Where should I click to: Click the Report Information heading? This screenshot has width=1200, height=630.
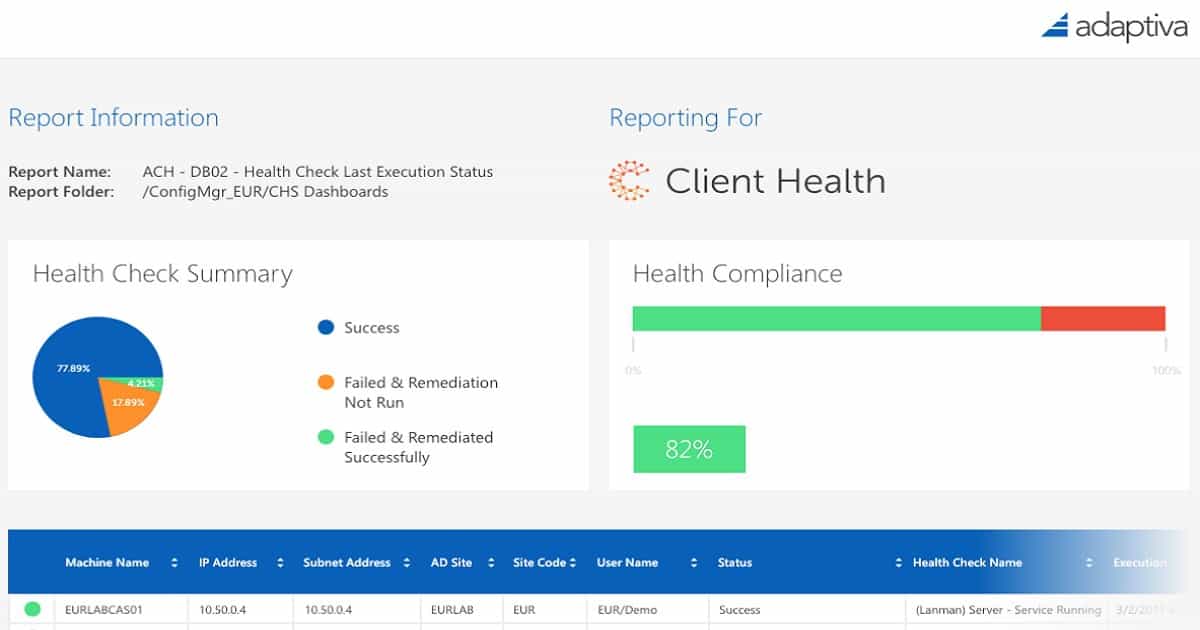click(x=113, y=118)
